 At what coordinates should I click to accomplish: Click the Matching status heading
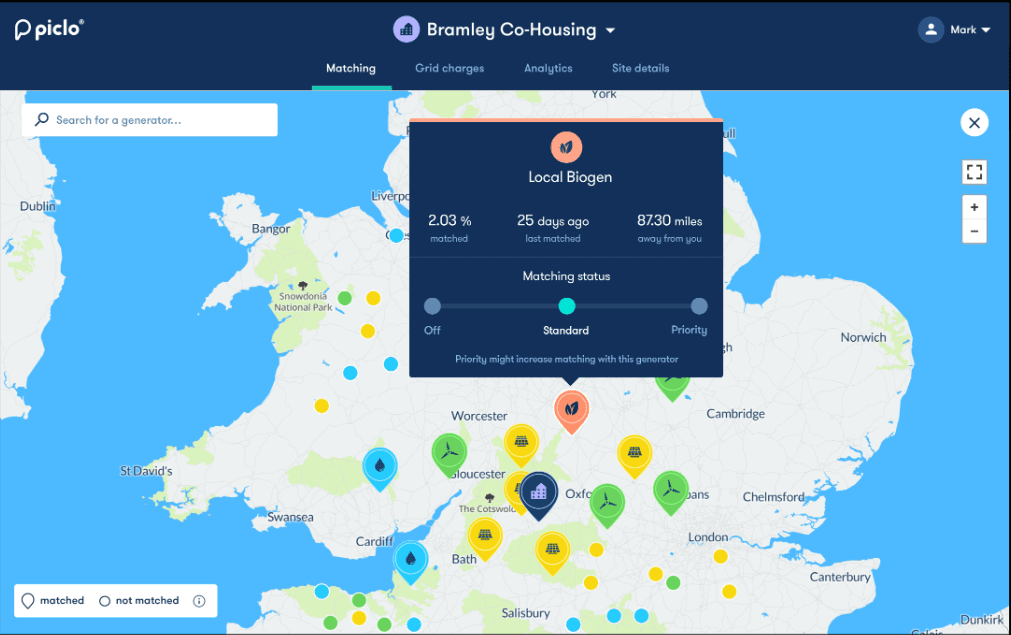[x=566, y=276]
